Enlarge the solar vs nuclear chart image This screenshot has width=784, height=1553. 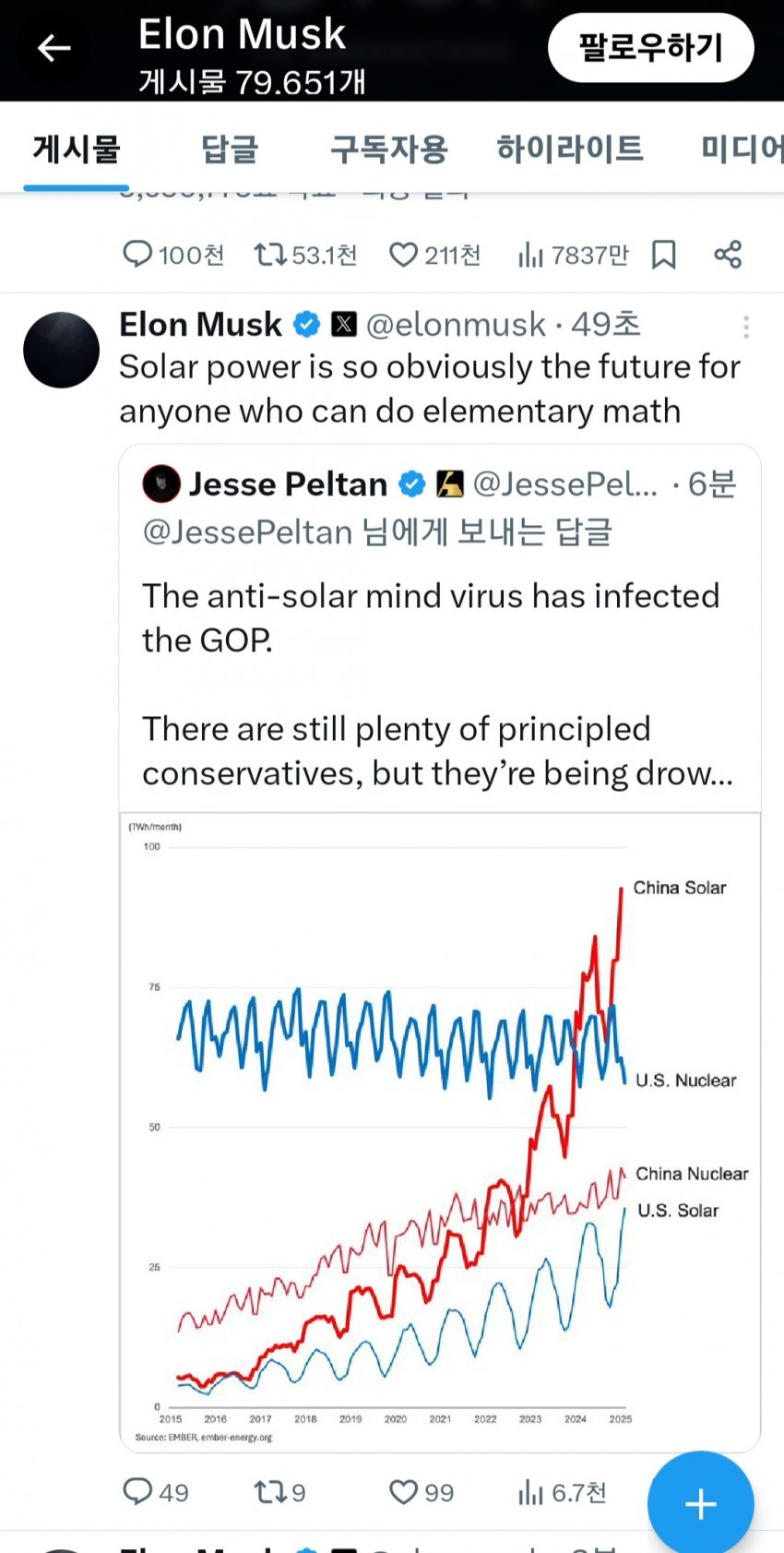[439, 1130]
